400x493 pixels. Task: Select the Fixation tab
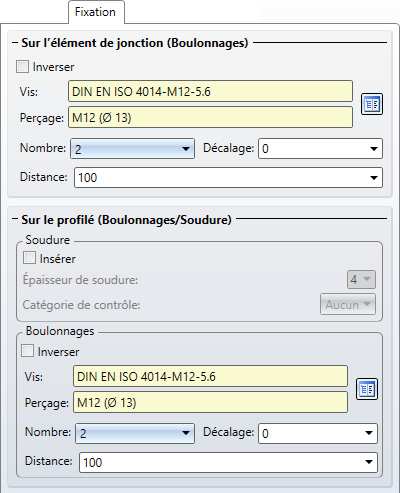tap(96, 12)
